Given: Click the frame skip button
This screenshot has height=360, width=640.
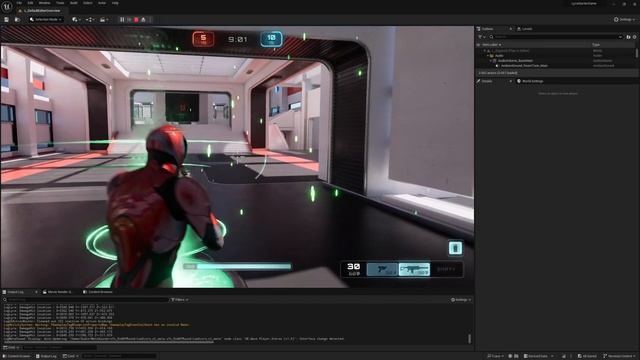Looking at the screenshot, I should click(129, 20).
